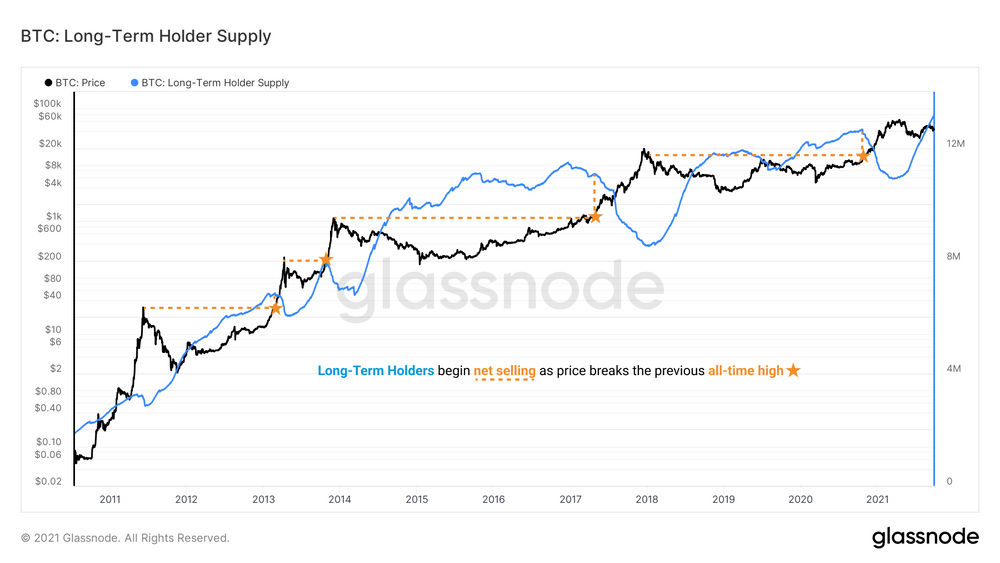The image size is (1000, 563).
Task: Click the 2018 x-axis year label
Action: point(647,499)
